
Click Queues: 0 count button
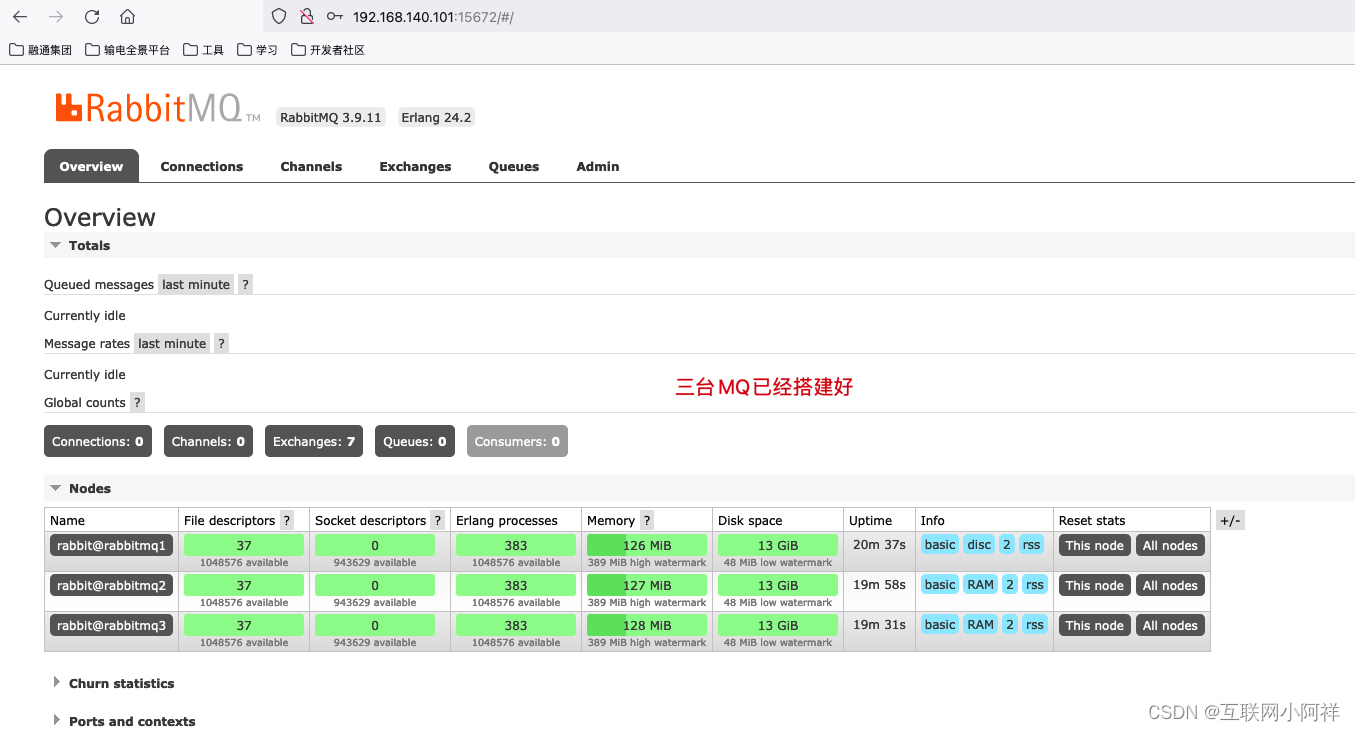415,441
